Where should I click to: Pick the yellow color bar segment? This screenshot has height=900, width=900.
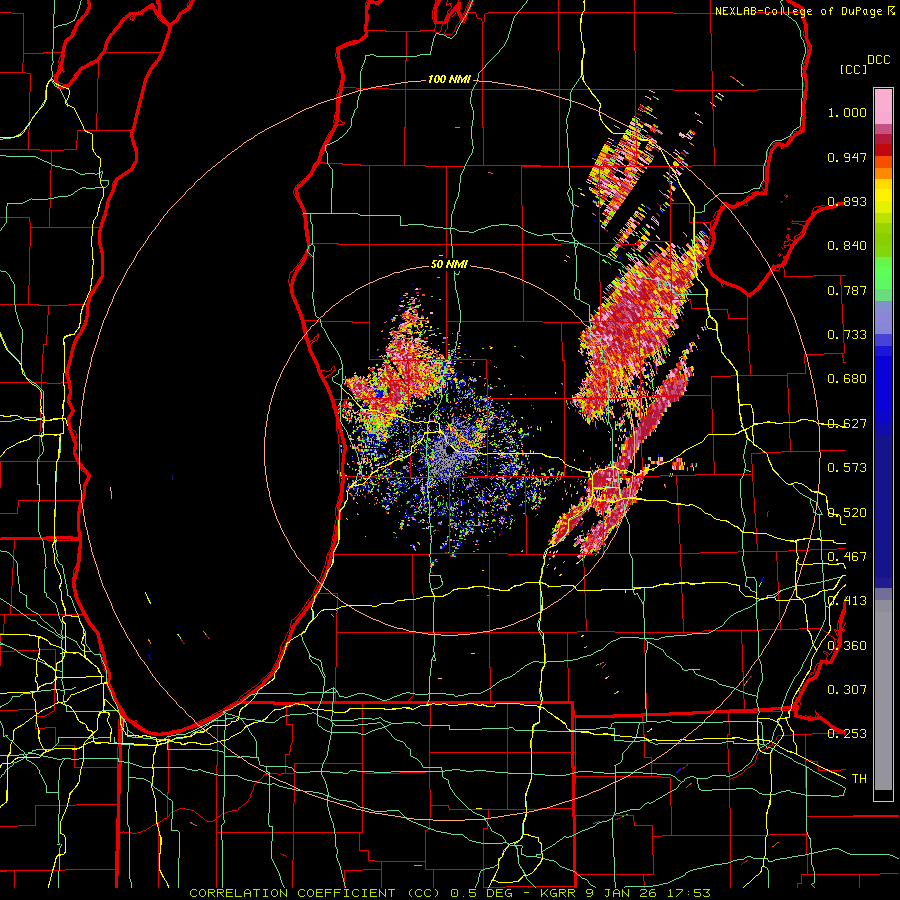tap(883, 196)
